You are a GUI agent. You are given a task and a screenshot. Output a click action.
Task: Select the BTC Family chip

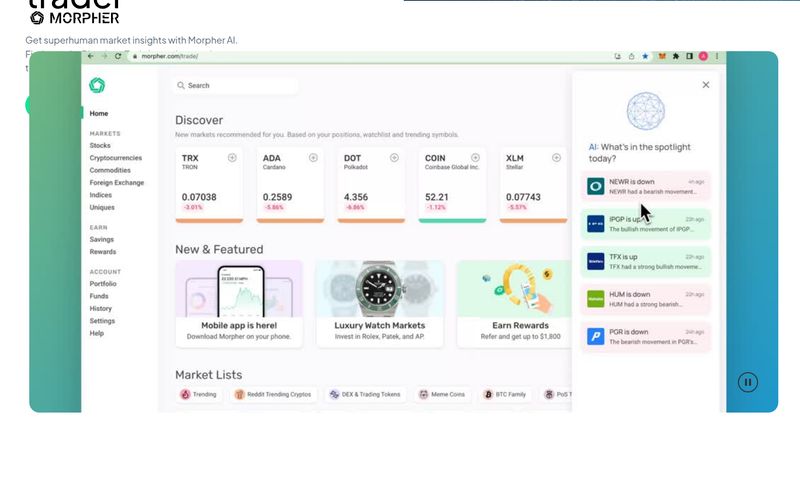505,394
